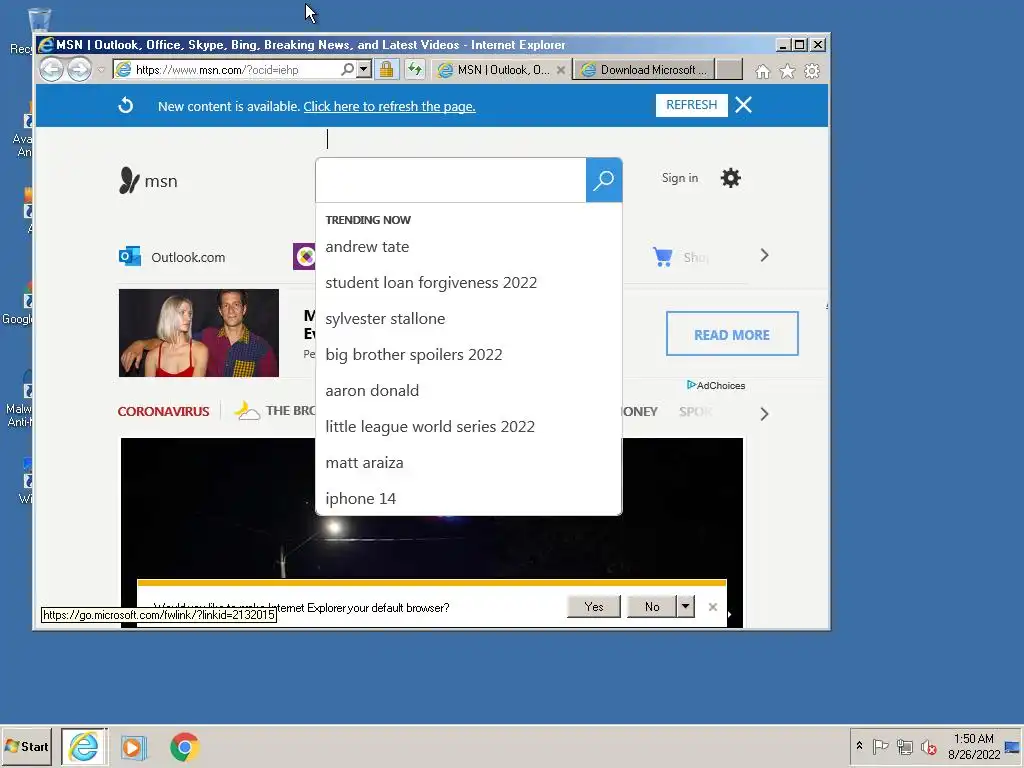The height and width of the screenshot is (768, 1024).
Task: Click the Internet Explorer taskbar icon
Action: (84, 746)
